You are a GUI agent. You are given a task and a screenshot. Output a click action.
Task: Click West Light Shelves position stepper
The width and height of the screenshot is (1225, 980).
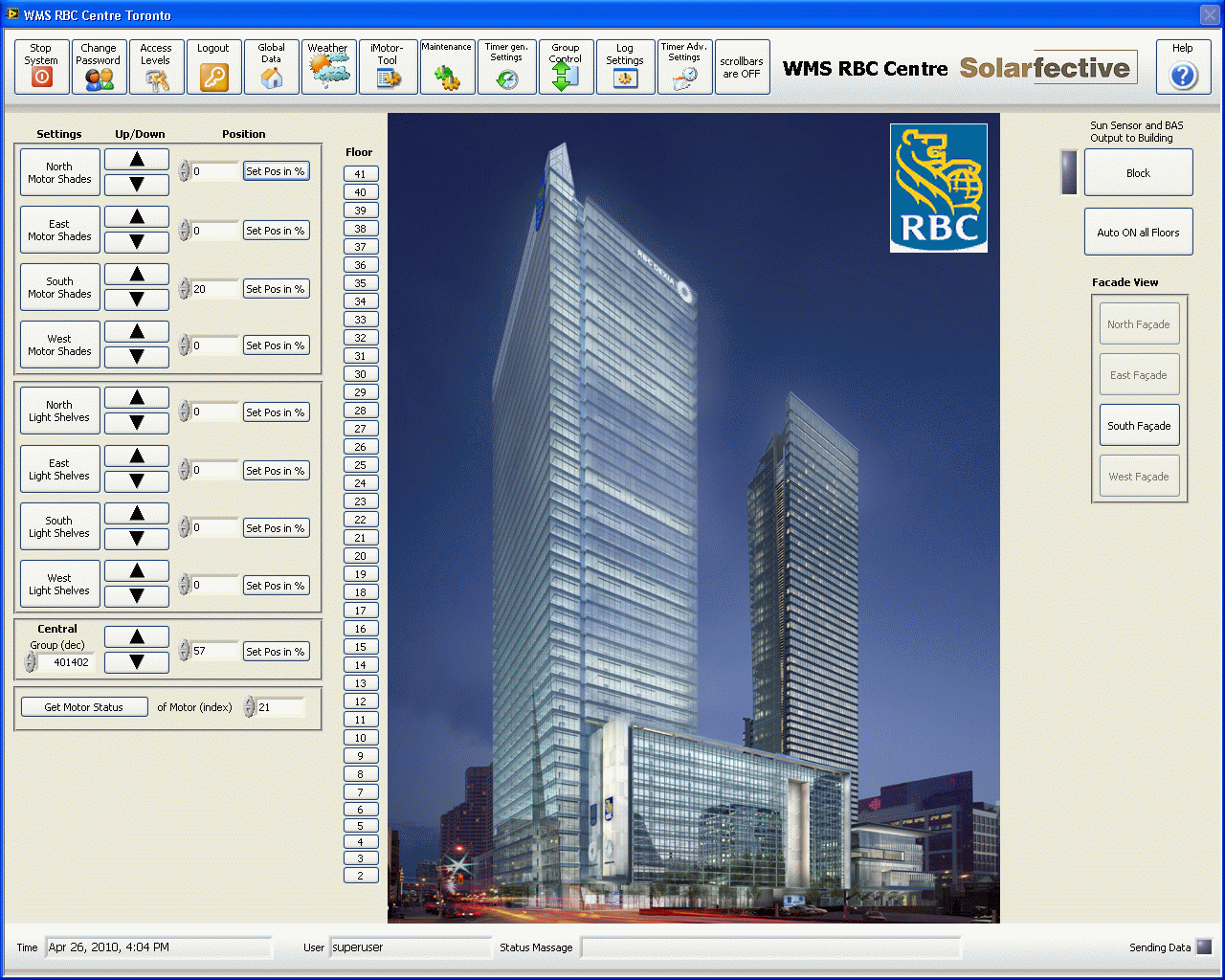click(185, 585)
